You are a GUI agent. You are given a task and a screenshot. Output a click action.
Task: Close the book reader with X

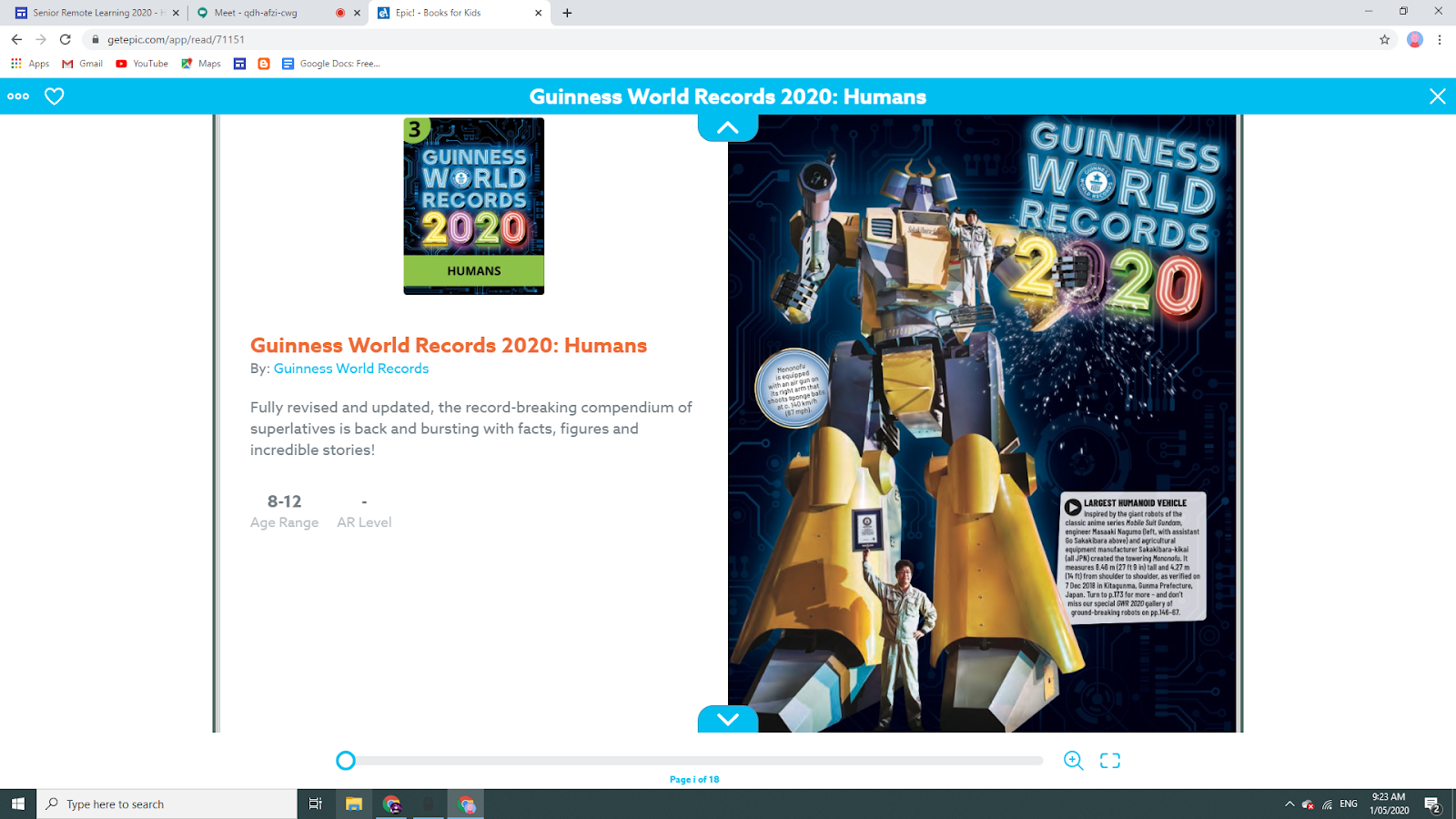coord(1438,96)
